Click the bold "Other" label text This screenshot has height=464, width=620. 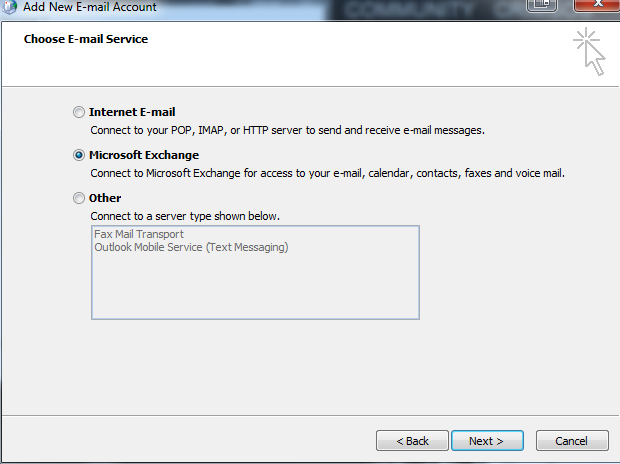coord(105,199)
